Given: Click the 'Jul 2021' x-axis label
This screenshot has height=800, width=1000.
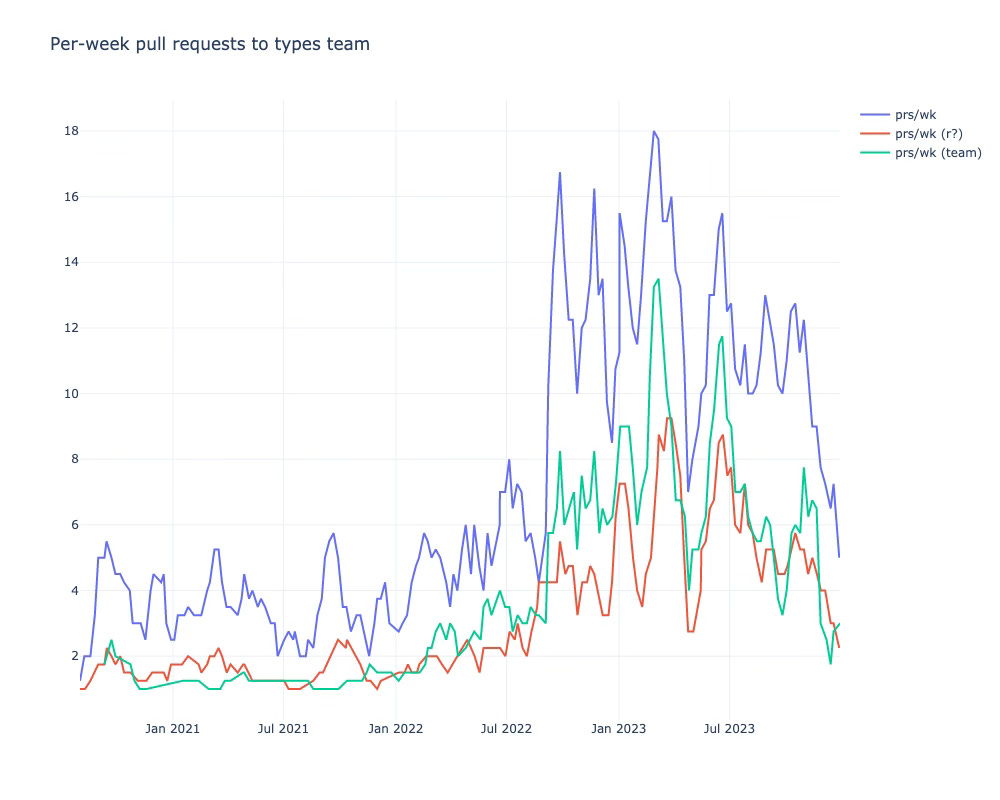Looking at the screenshot, I should [283, 729].
